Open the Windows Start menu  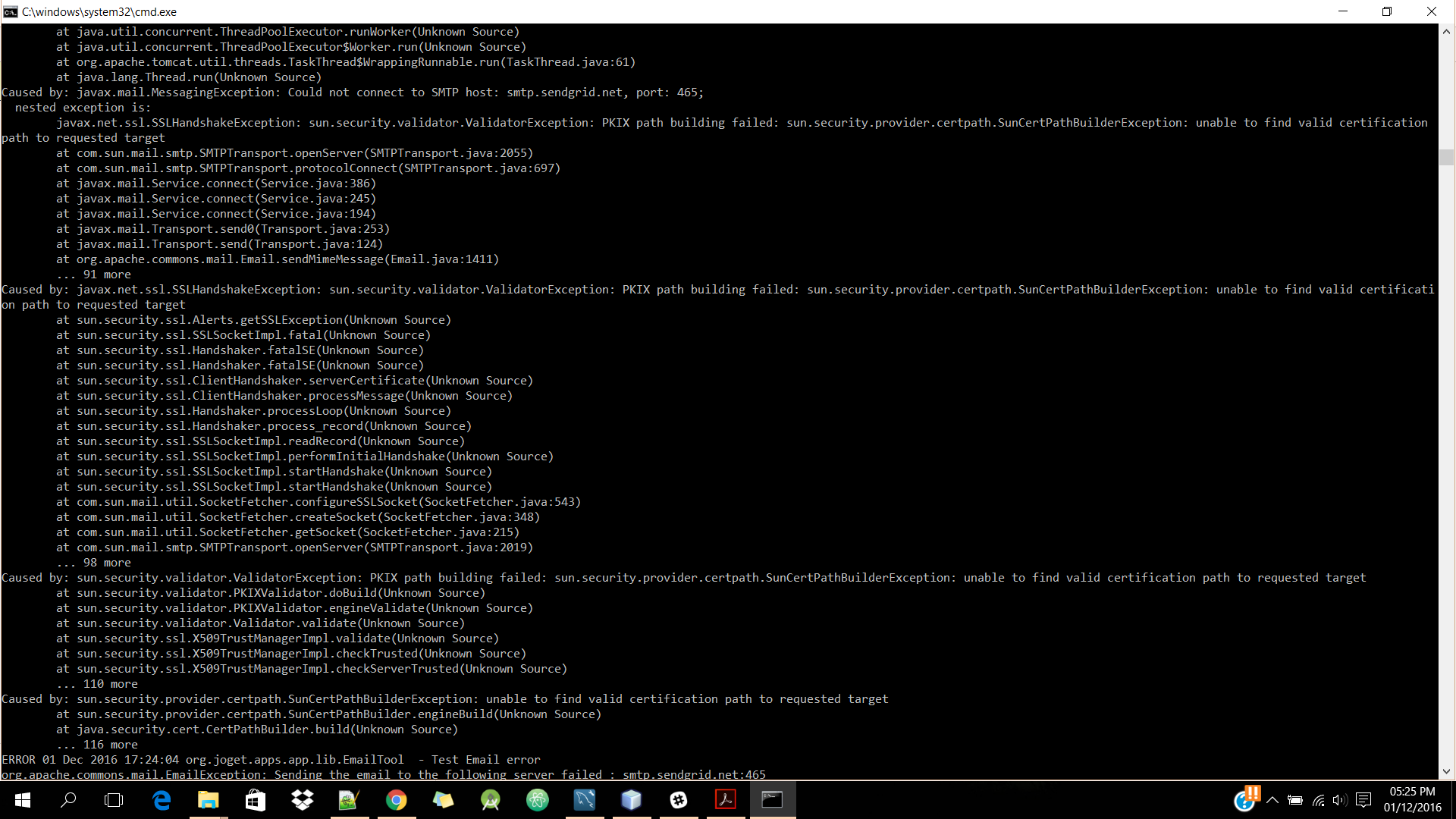[23, 800]
